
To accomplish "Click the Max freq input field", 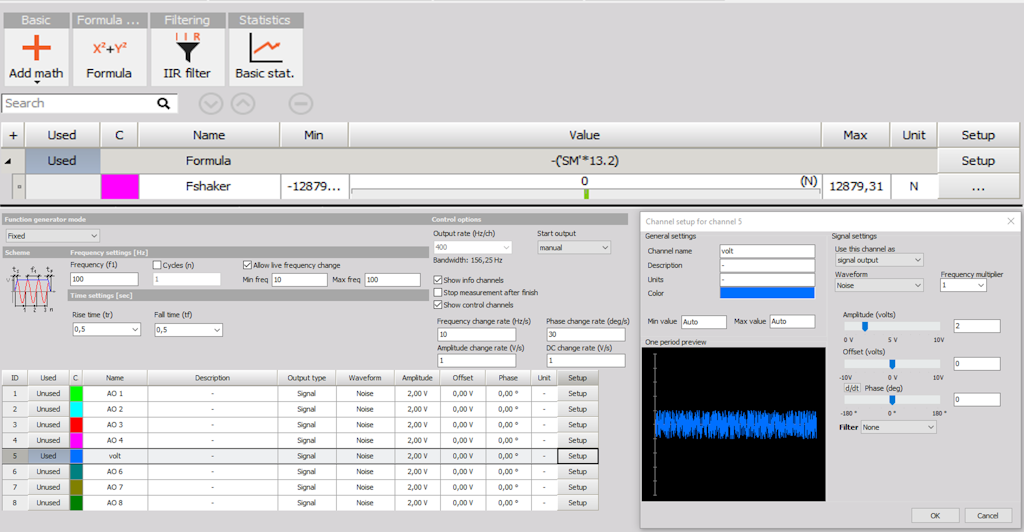I will coord(392,279).
